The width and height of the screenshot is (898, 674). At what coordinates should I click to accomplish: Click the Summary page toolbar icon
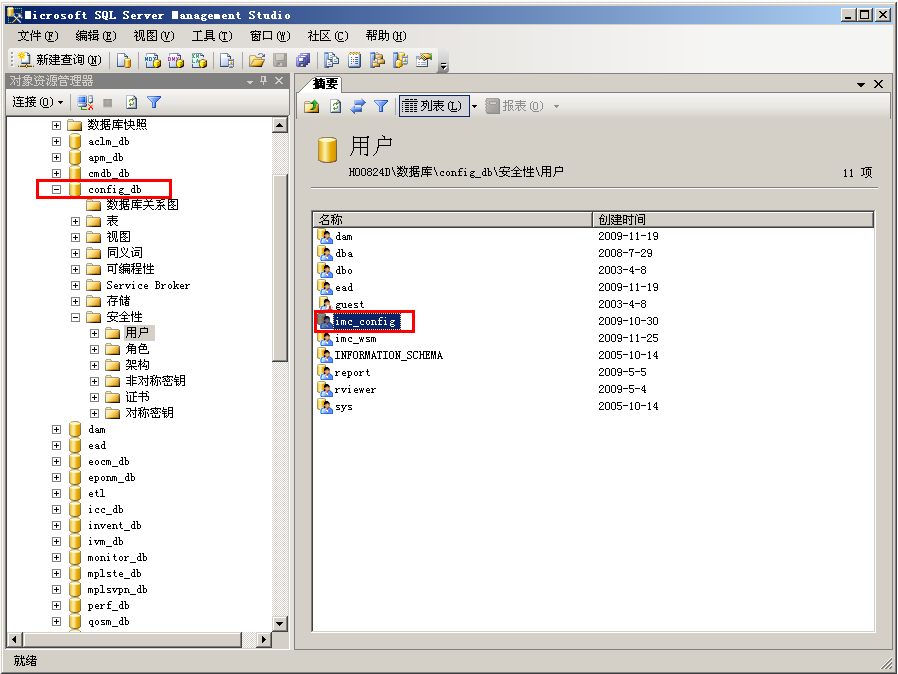click(x=355, y=60)
